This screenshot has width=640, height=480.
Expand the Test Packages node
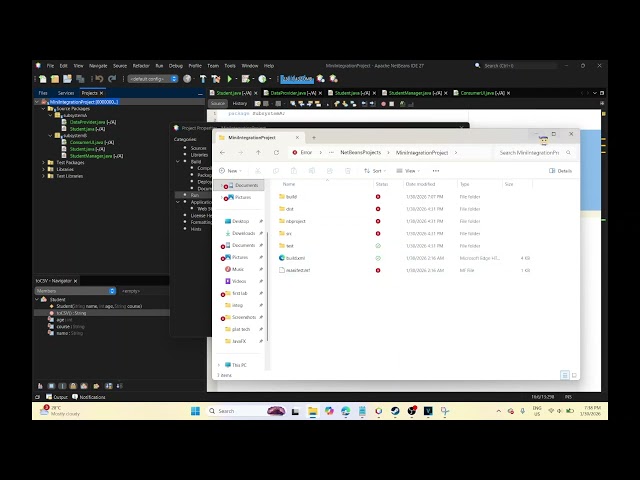(43, 162)
